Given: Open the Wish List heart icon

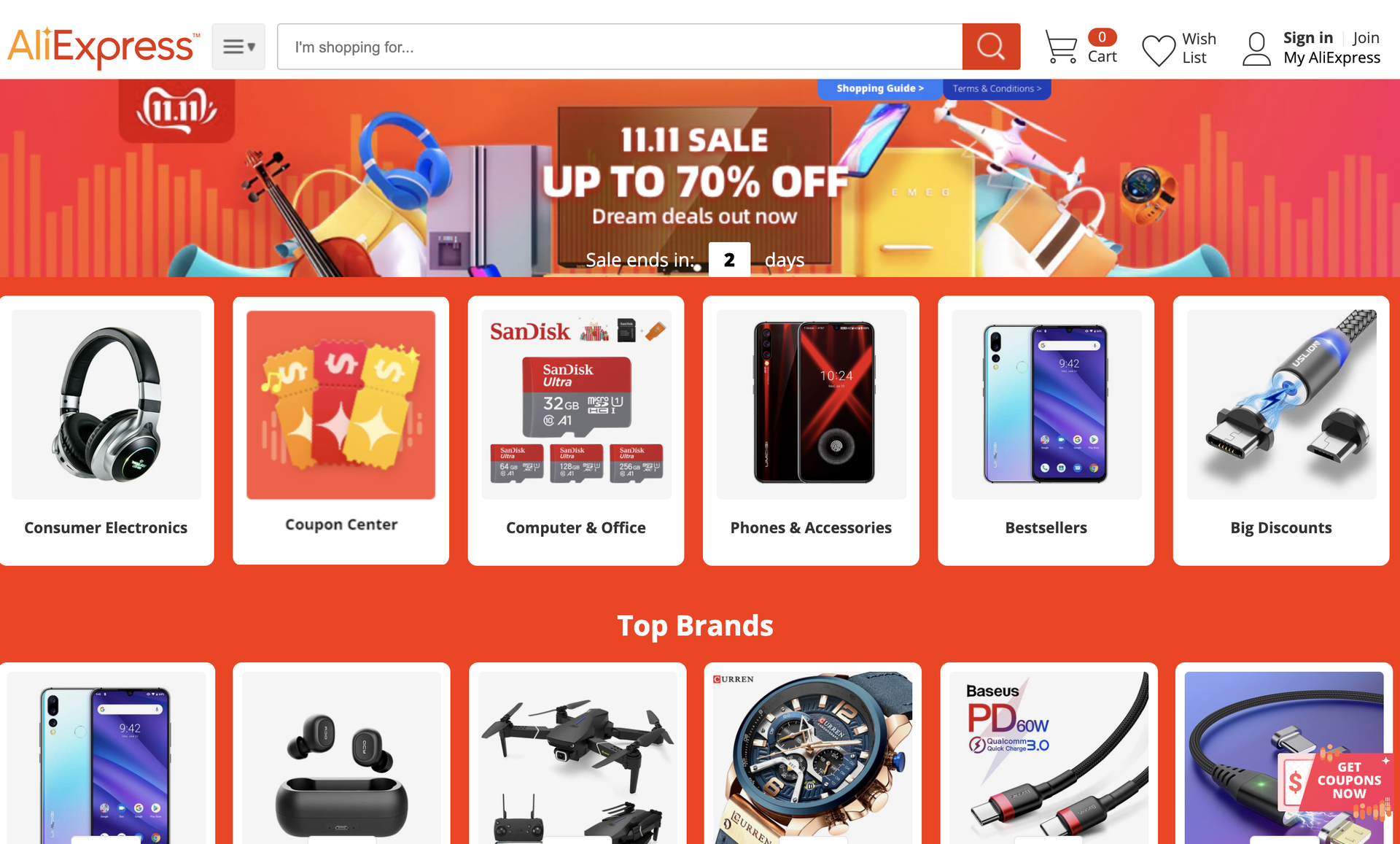Looking at the screenshot, I should (1159, 50).
